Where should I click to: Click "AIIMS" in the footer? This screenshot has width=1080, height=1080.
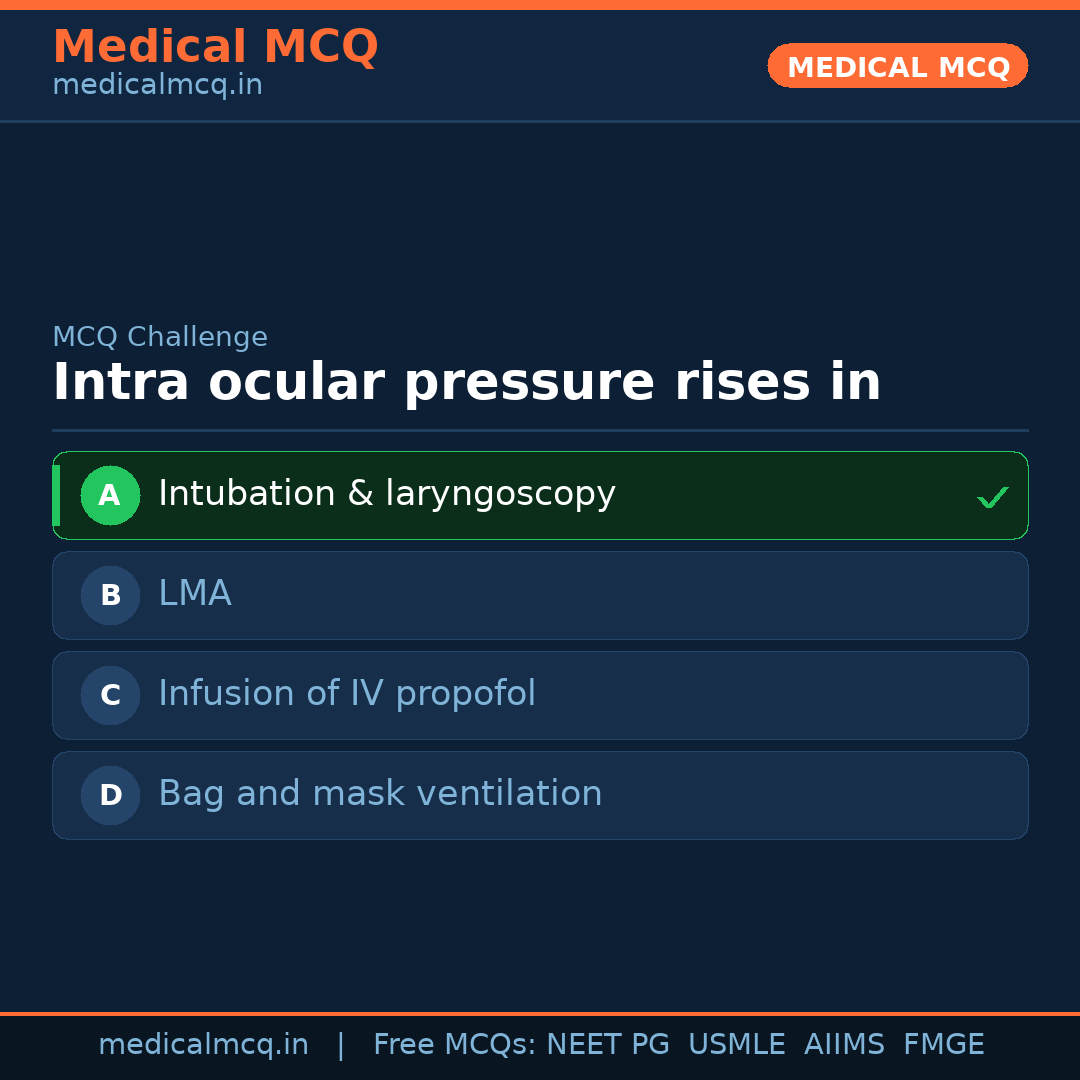(844, 1045)
